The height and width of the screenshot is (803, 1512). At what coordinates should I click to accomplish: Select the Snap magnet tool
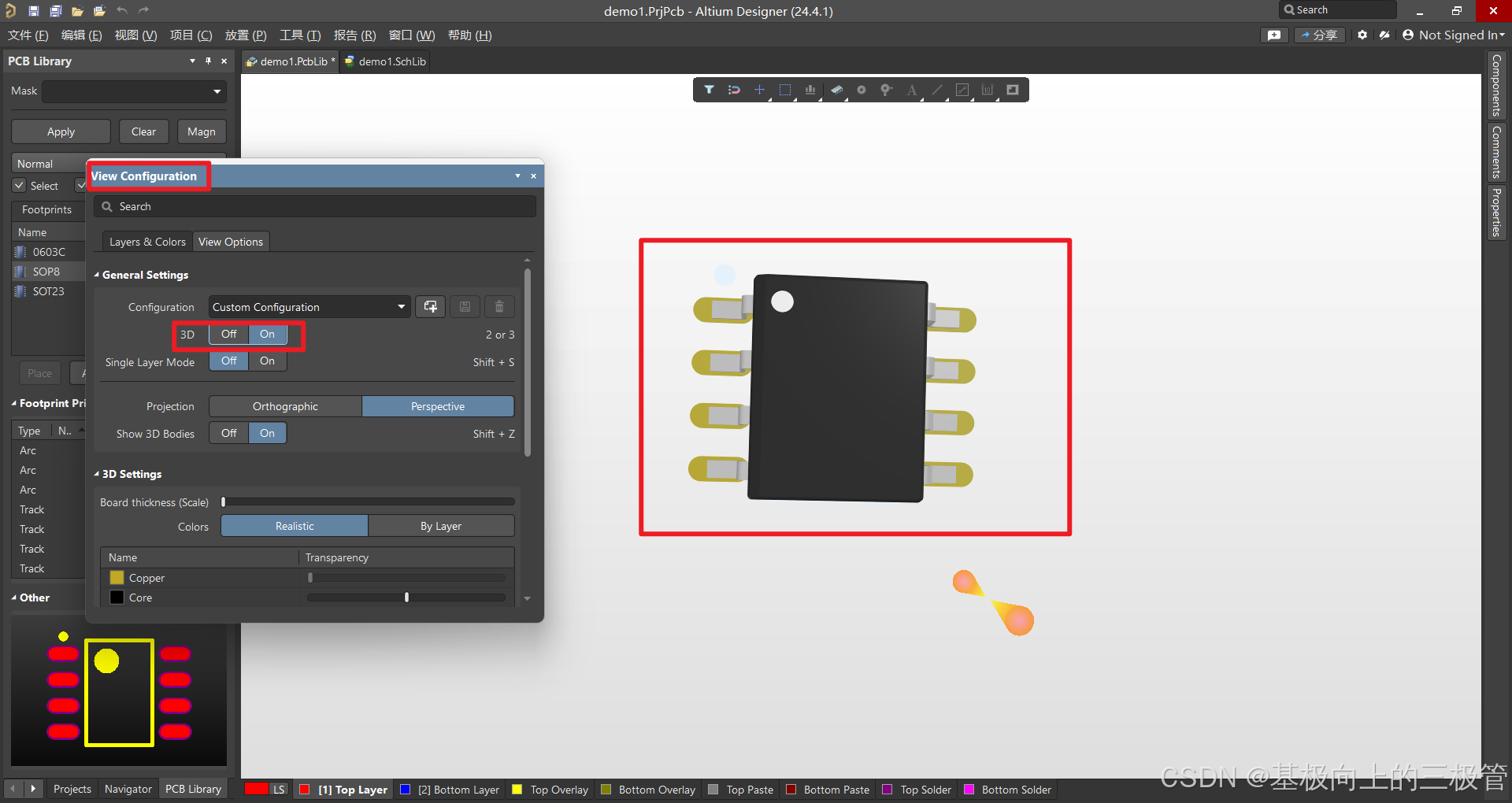point(734,90)
